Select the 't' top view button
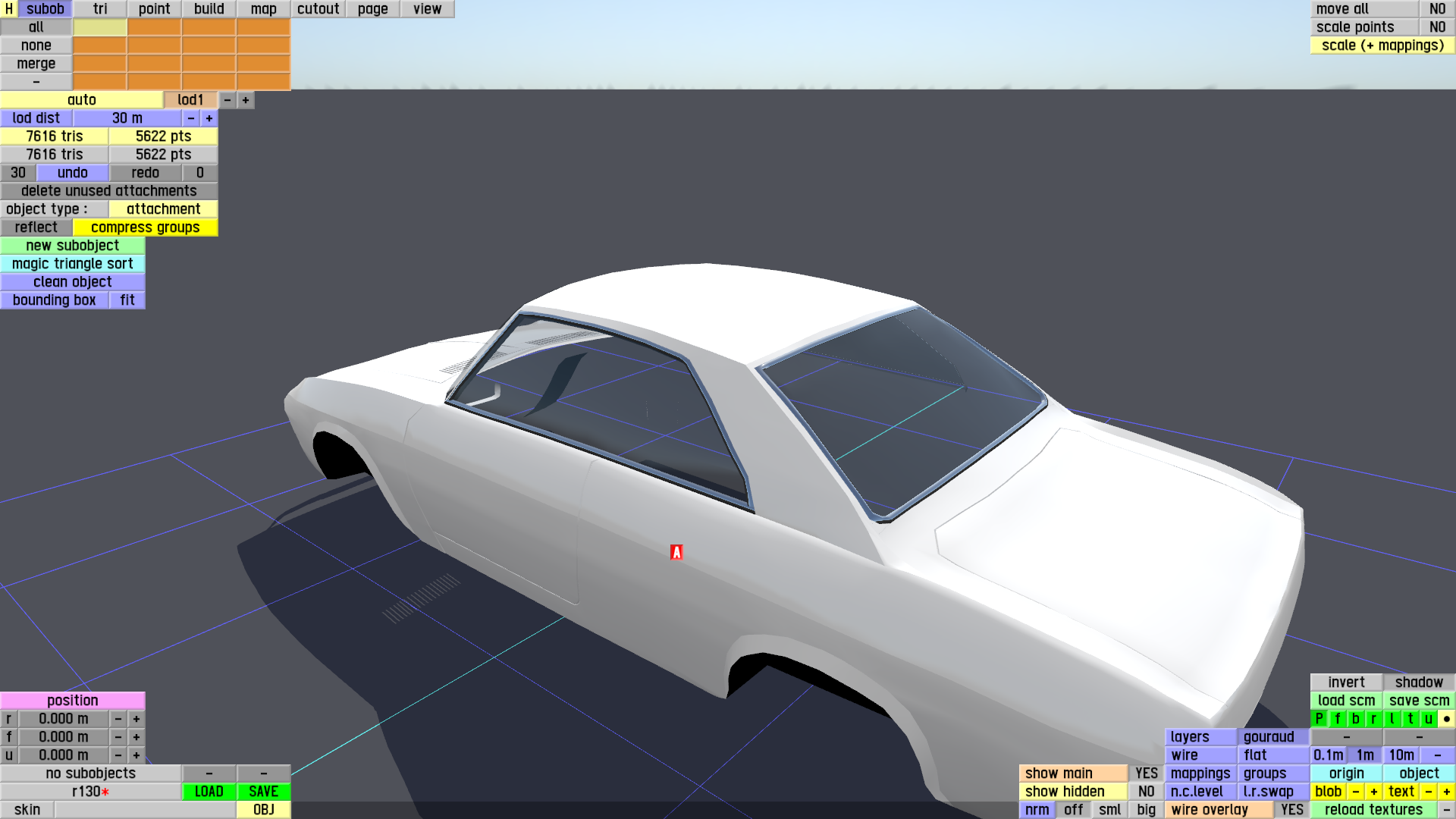Image resolution: width=1456 pixels, height=819 pixels. tap(1410, 719)
